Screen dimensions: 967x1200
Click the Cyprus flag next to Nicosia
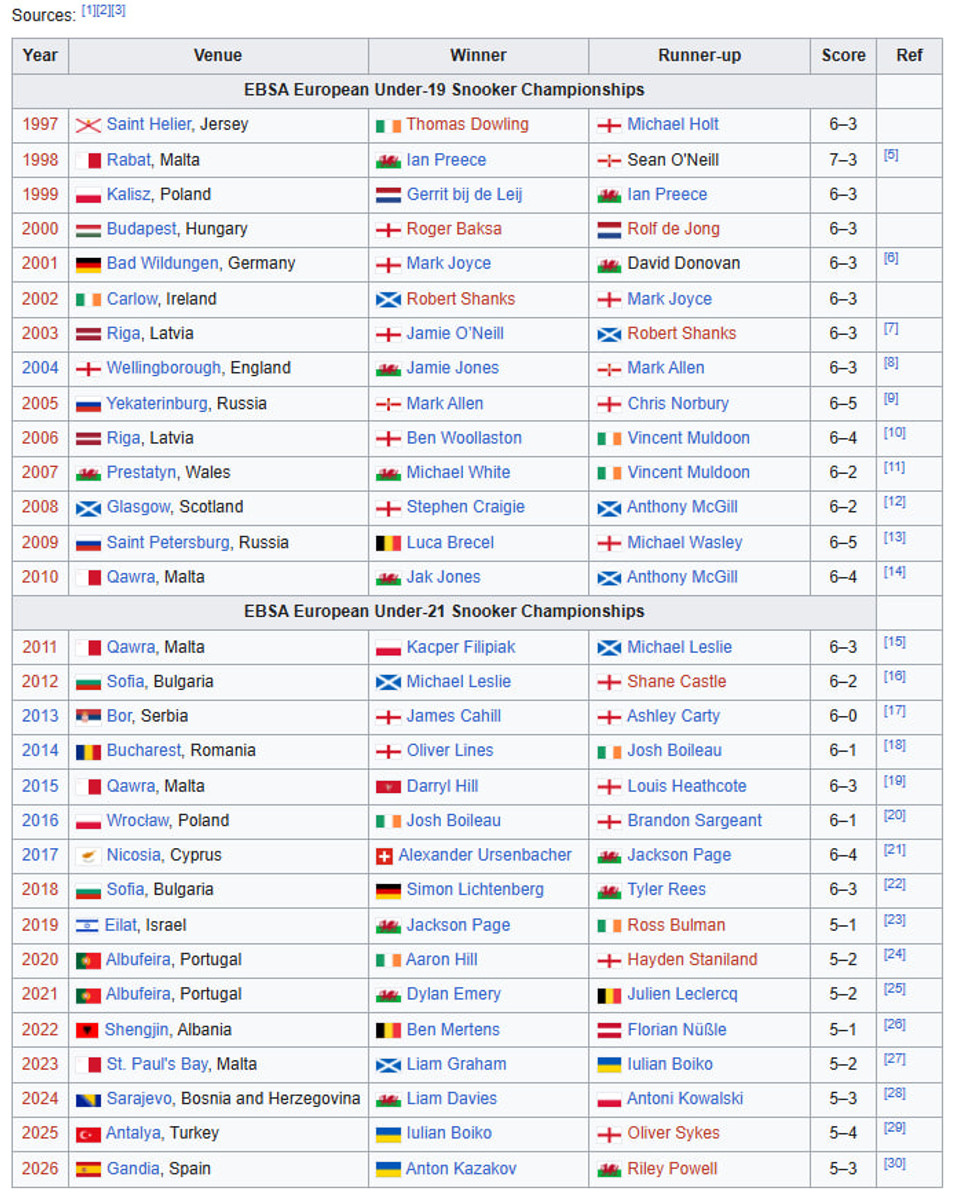pos(88,856)
